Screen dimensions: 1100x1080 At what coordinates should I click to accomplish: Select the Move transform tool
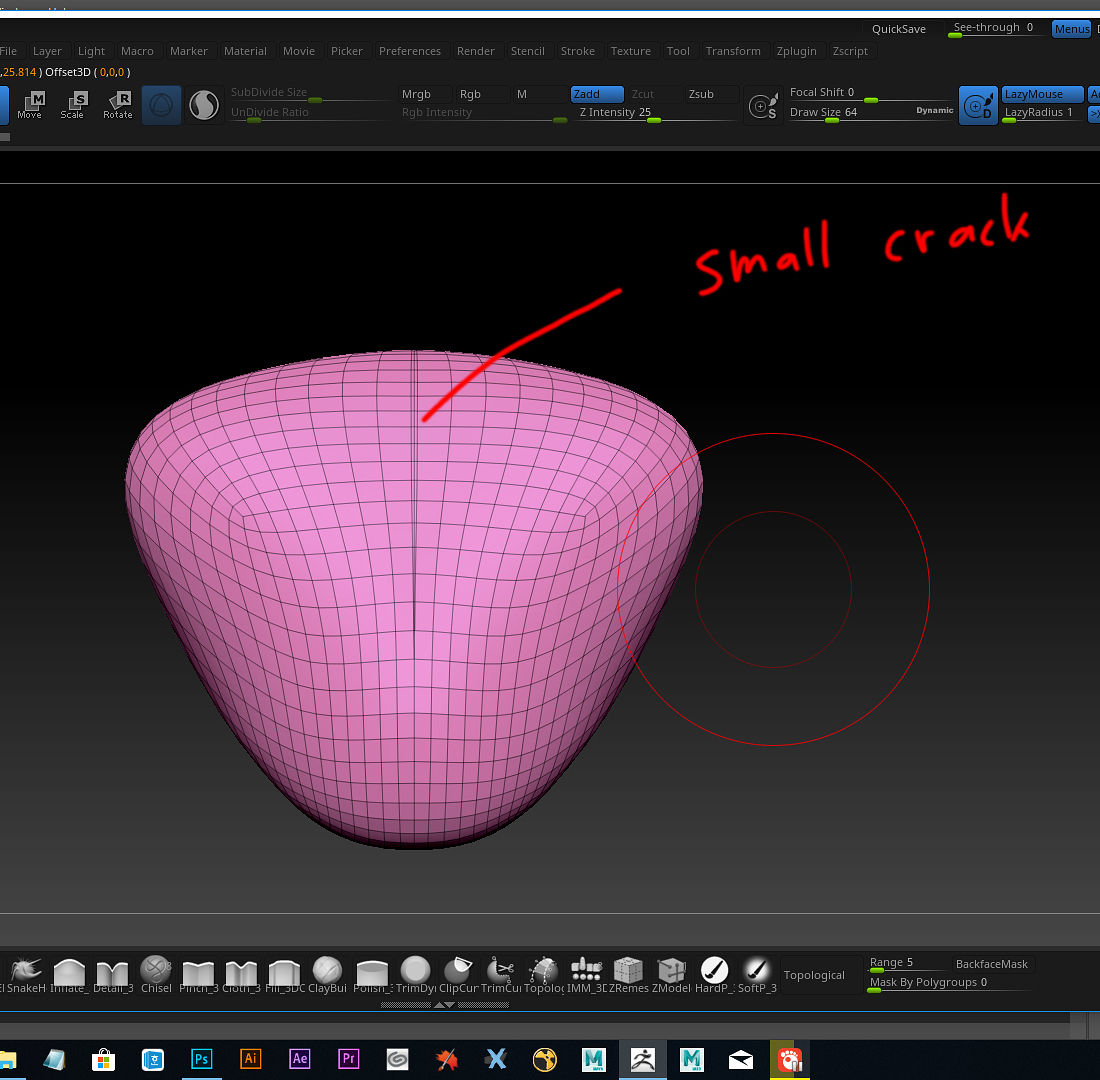coord(30,105)
